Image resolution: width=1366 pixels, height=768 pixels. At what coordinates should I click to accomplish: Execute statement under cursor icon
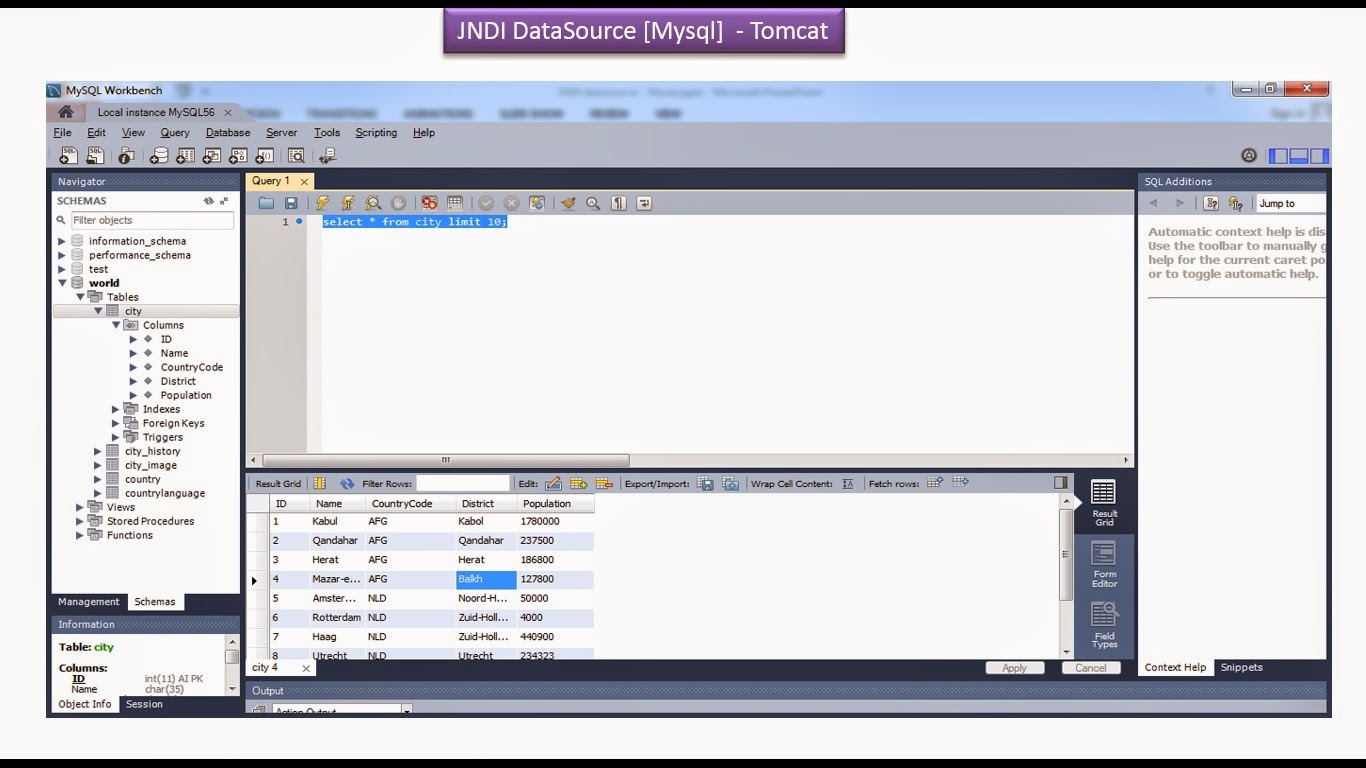tap(348, 203)
